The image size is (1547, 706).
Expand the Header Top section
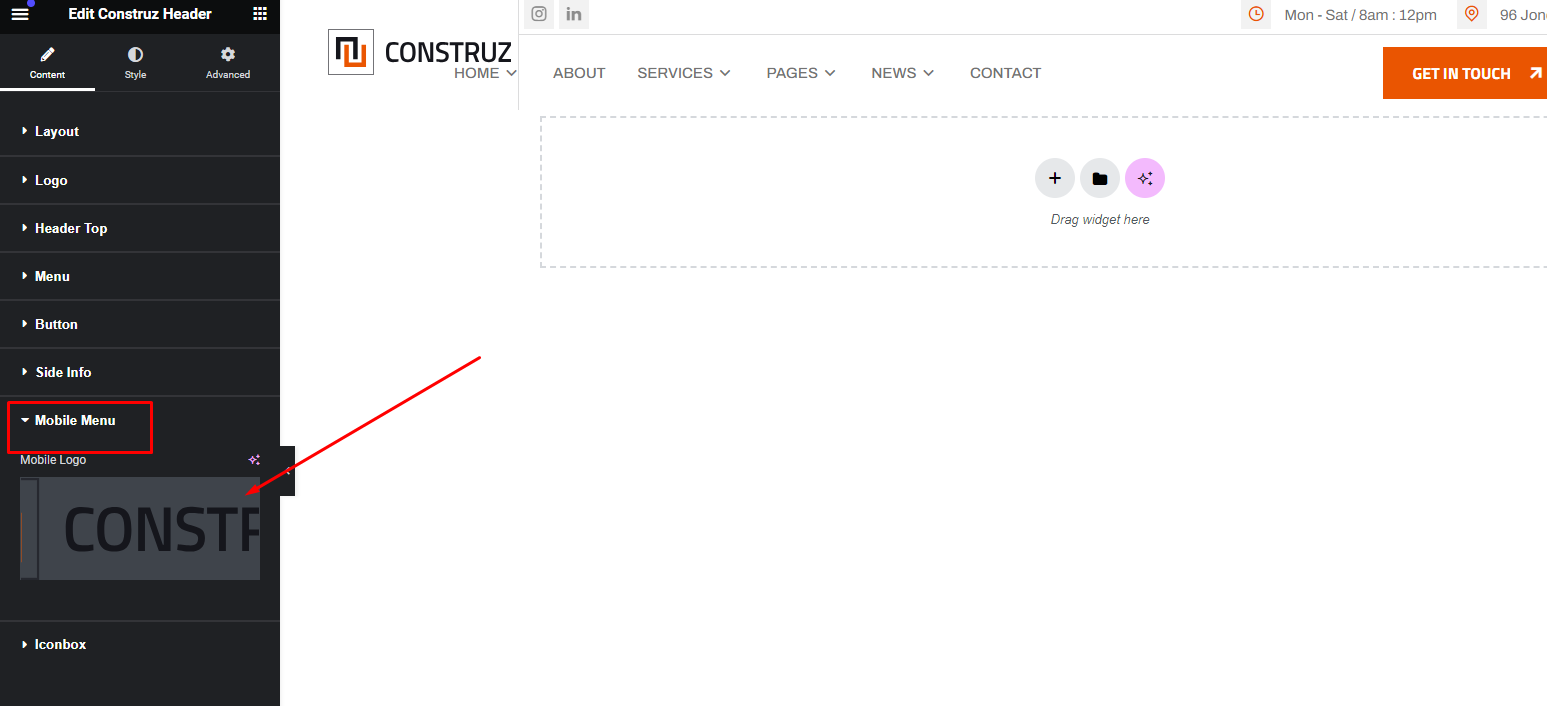tap(140, 228)
